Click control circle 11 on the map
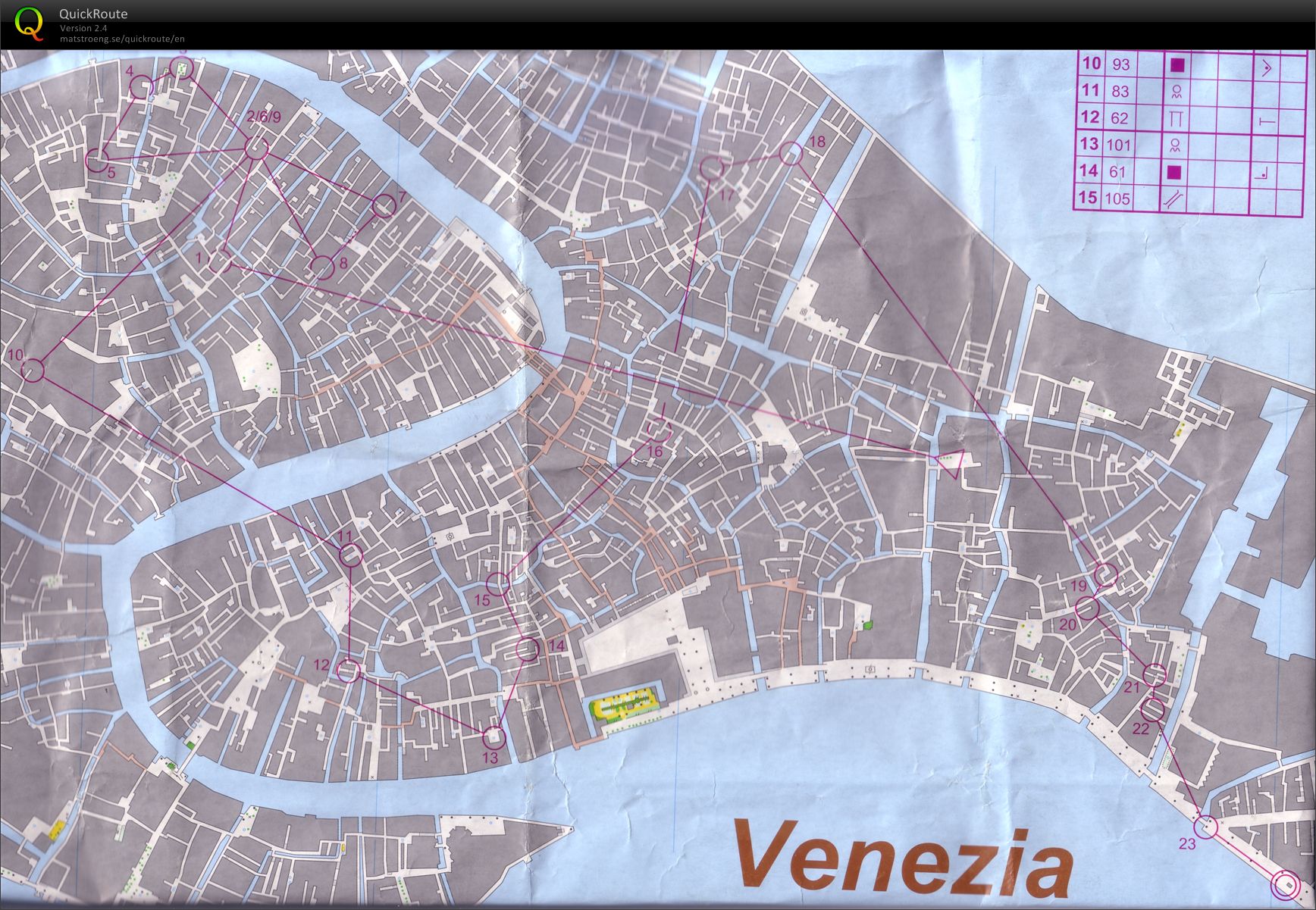Viewport: 1316px width, 910px height. pyautogui.click(x=350, y=555)
